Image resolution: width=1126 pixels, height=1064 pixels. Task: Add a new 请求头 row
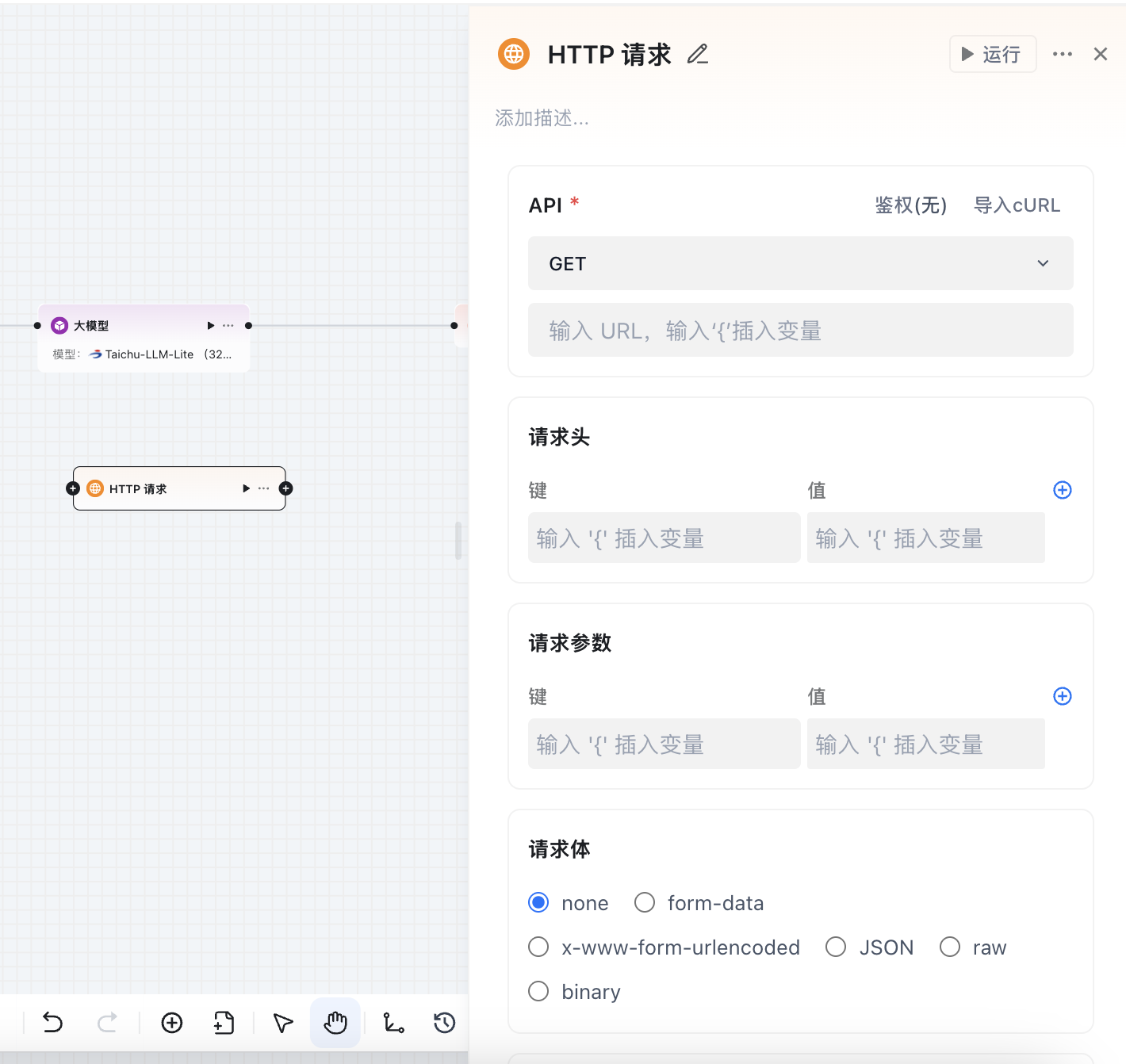pos(1063,490)
